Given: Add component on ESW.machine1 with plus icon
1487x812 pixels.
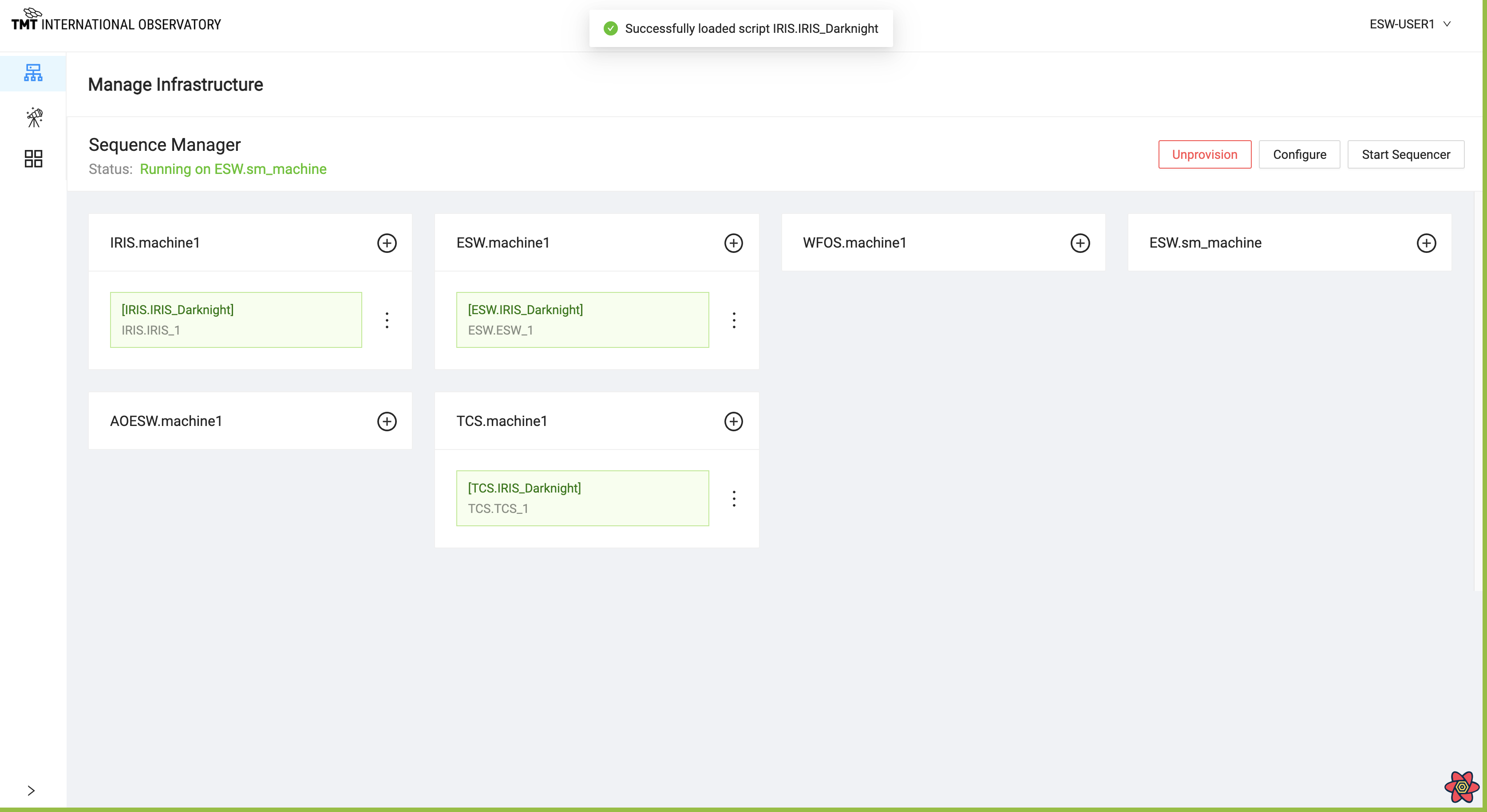Looking at the screenshot, I should [x=733, y=243].
